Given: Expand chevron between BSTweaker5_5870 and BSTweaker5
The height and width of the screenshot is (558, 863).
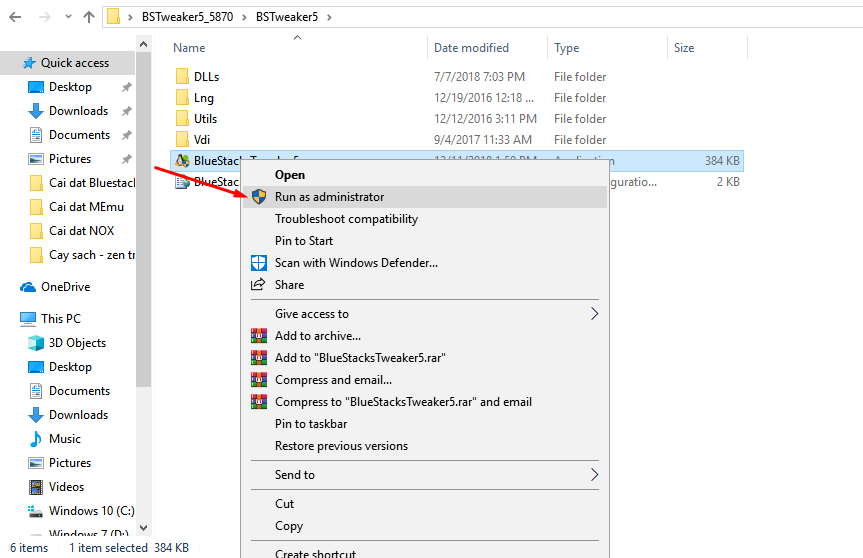Looking at the screenshot, I should point(244,17).
